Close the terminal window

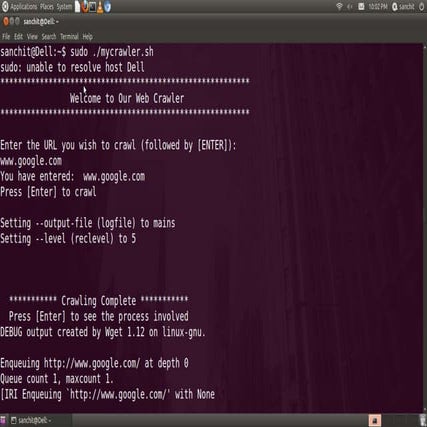pos(6,21)
